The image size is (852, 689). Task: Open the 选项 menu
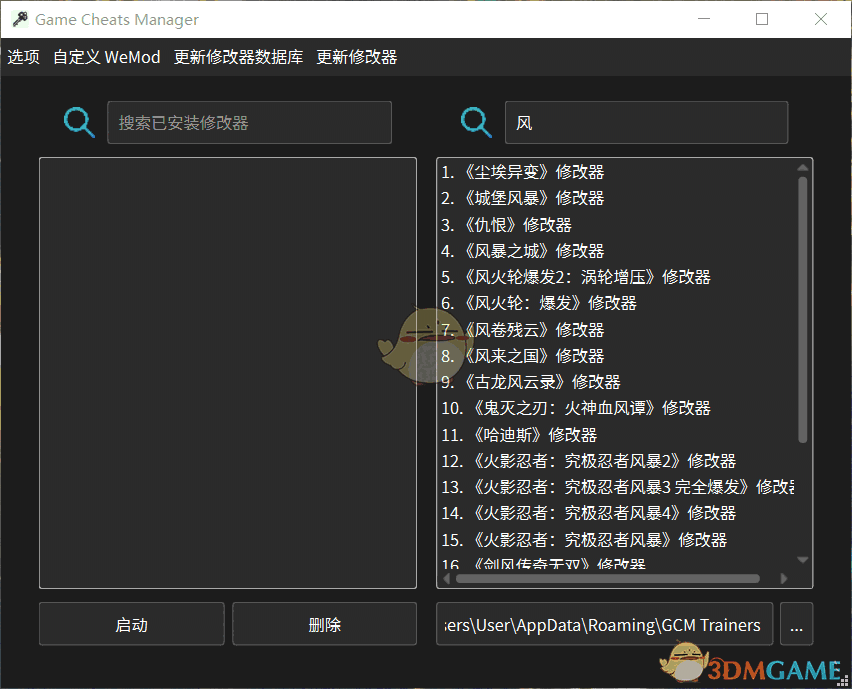click(23, 57)
